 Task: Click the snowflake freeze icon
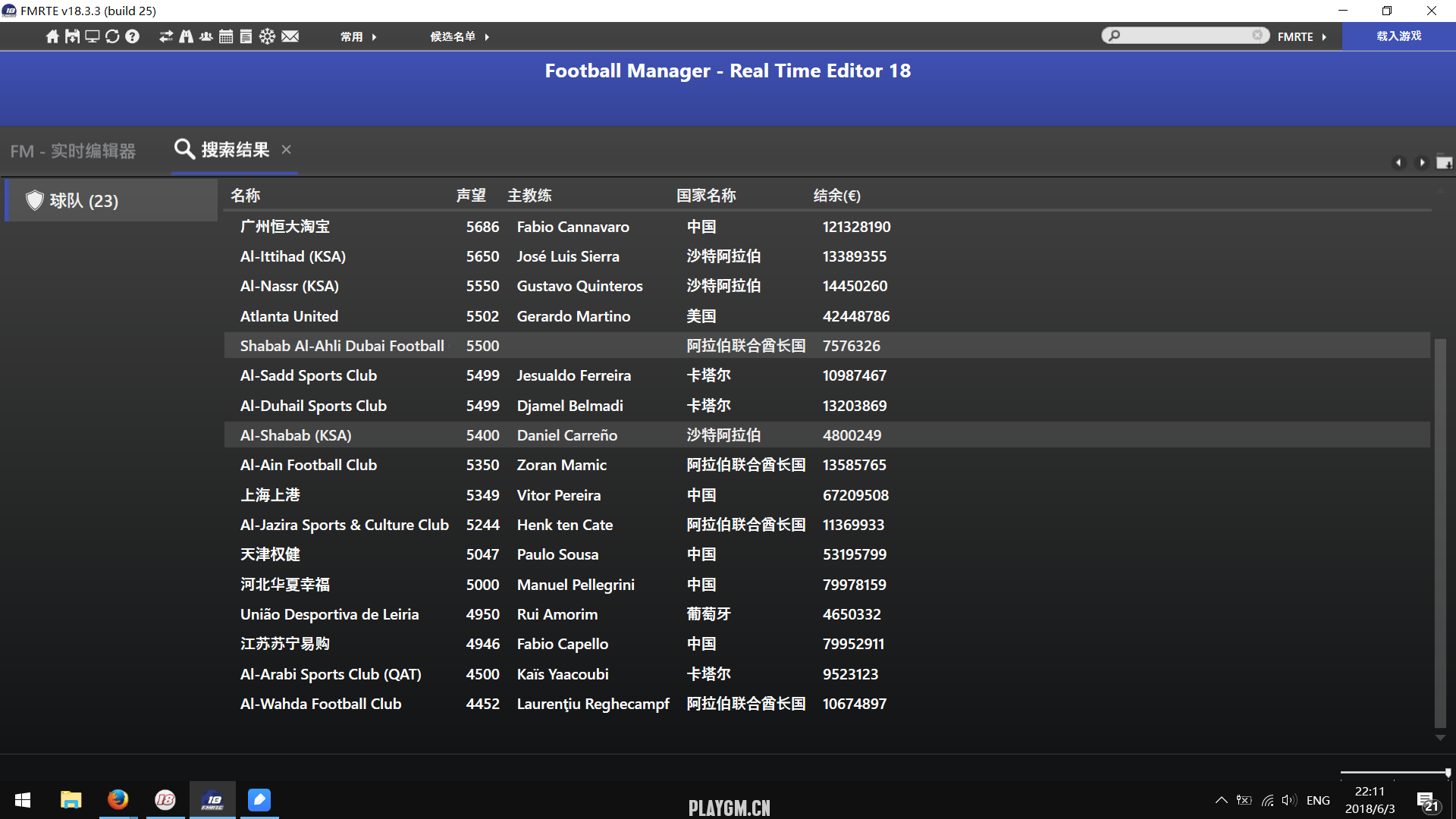pyautogui.click(x=267, y=36)
